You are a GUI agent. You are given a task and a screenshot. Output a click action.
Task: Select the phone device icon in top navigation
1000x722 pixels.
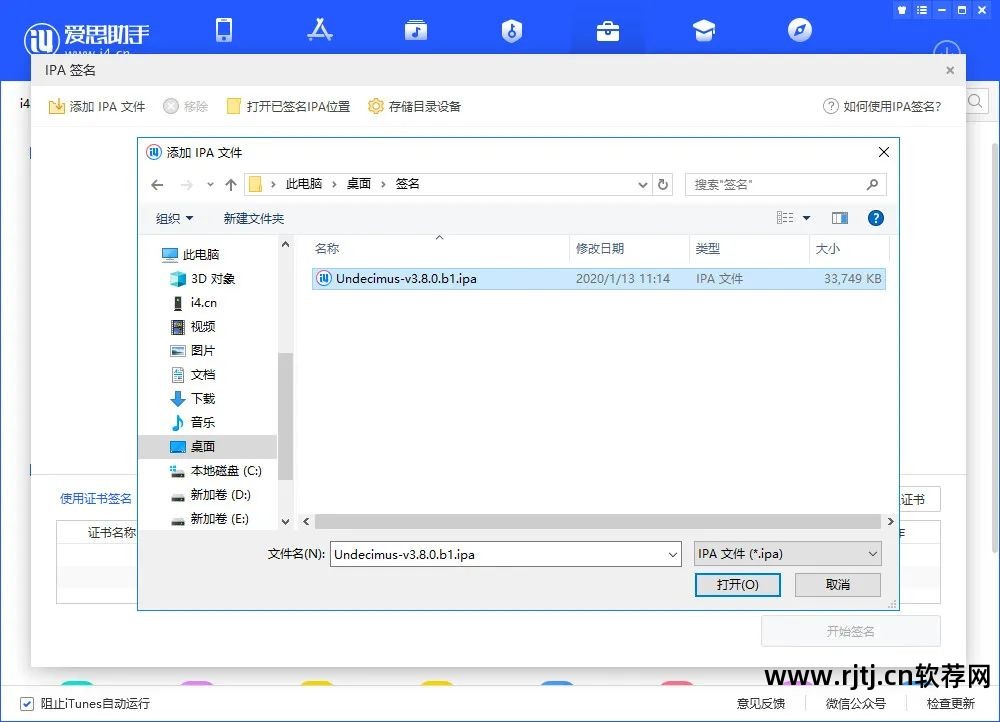(x=224, y=31)
